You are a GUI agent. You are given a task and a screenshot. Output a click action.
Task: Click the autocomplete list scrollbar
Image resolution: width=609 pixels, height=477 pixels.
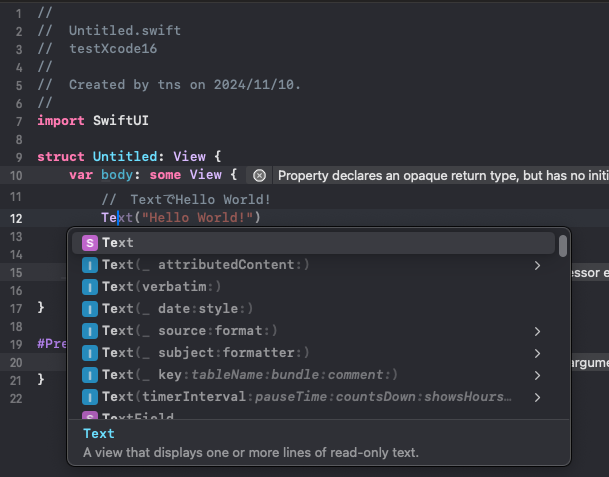click(563, 246)
